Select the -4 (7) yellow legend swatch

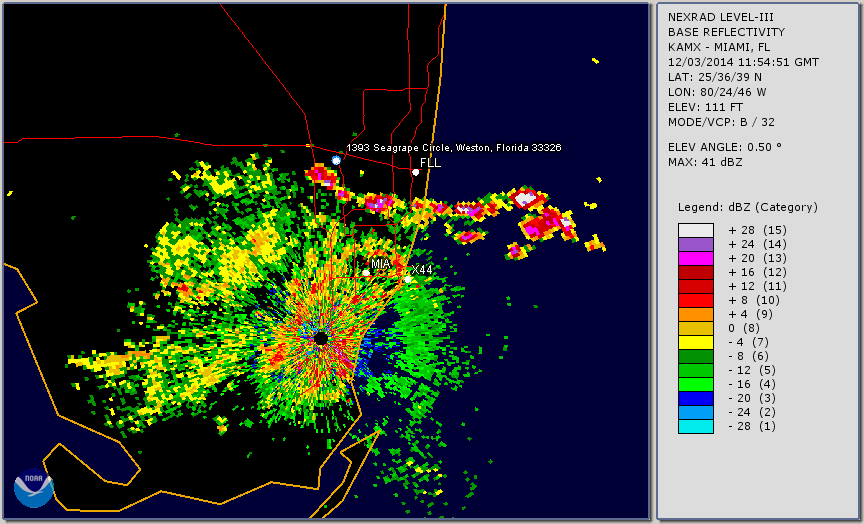(x=696, y=343)
